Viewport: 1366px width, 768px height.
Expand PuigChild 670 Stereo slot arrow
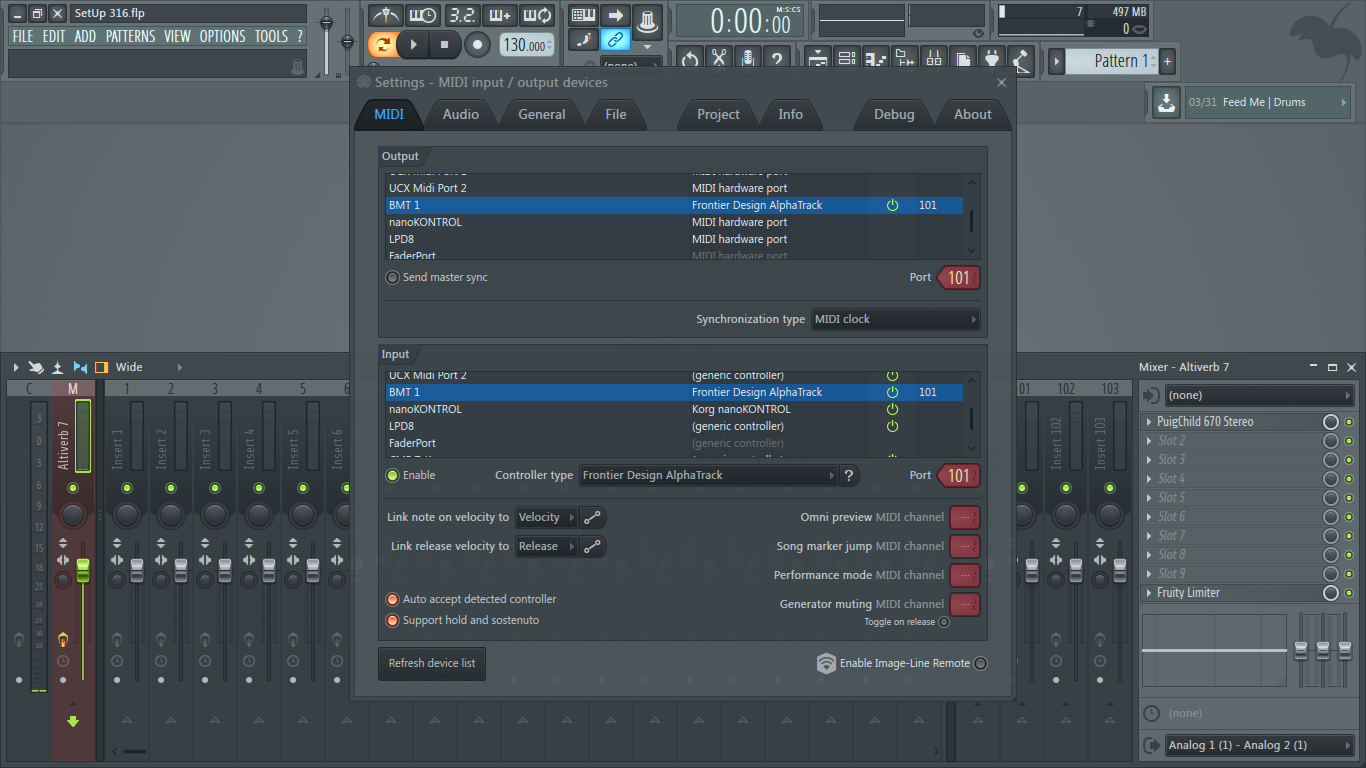coord(1148,422)
